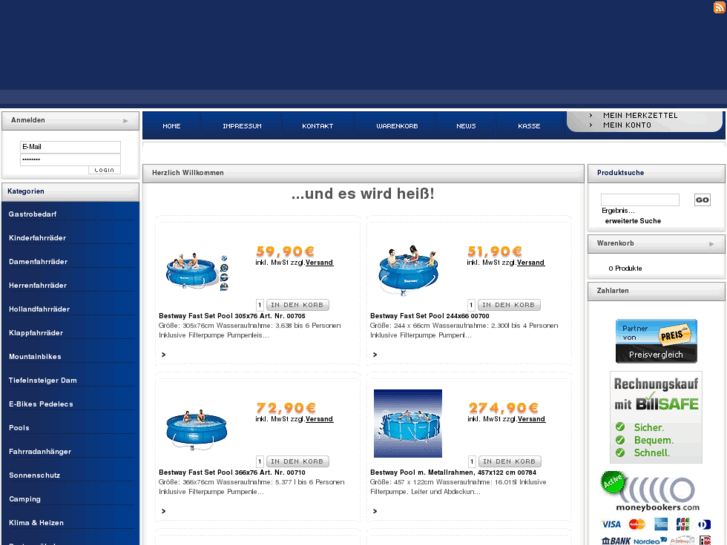
Task: Open Versand link under 51,90€
Action: pyautogui.click(x=530, y=263)
